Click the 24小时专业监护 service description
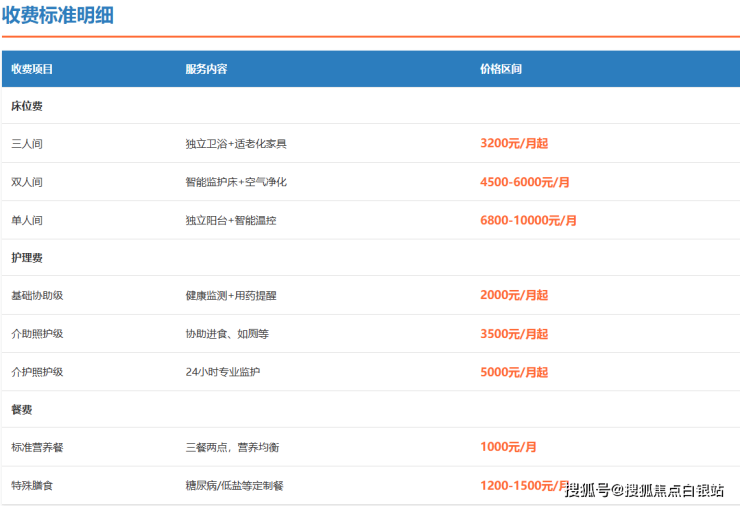740x506 pixels. (x=223, y=372)
